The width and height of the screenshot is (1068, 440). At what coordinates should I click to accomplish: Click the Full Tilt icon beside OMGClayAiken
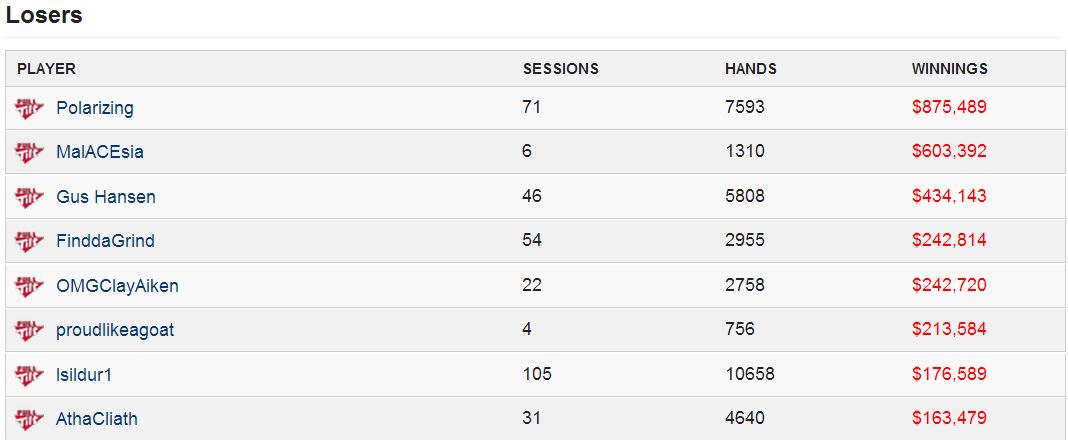(29, 286)
